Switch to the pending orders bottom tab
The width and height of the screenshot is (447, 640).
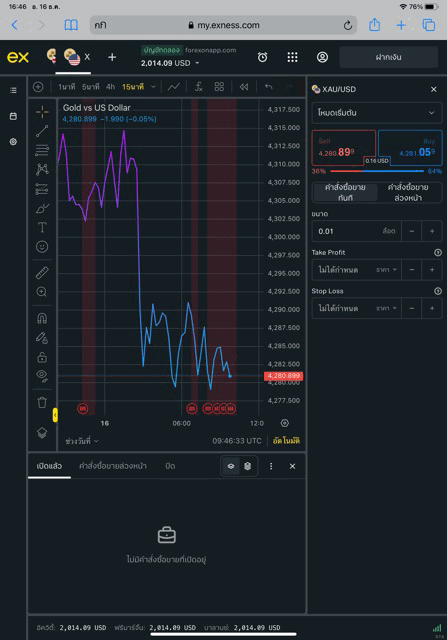pyautogui.click(x=113, y=466)
